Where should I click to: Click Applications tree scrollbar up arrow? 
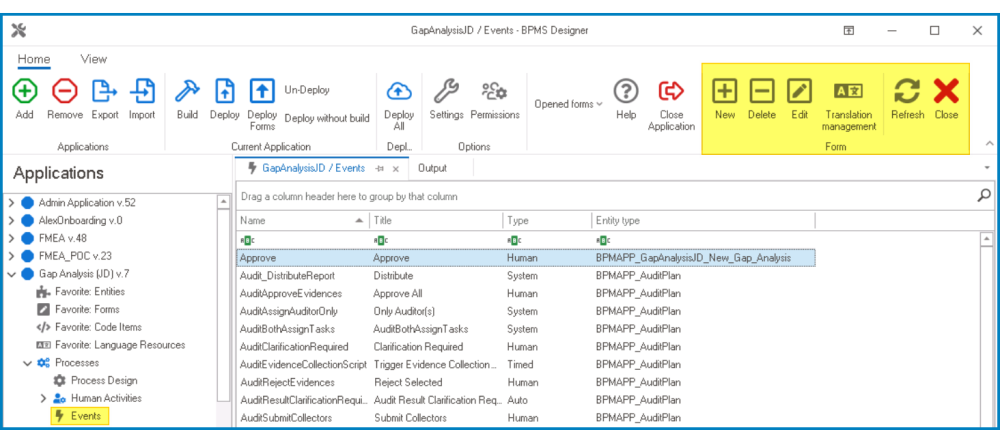[223, 202]
